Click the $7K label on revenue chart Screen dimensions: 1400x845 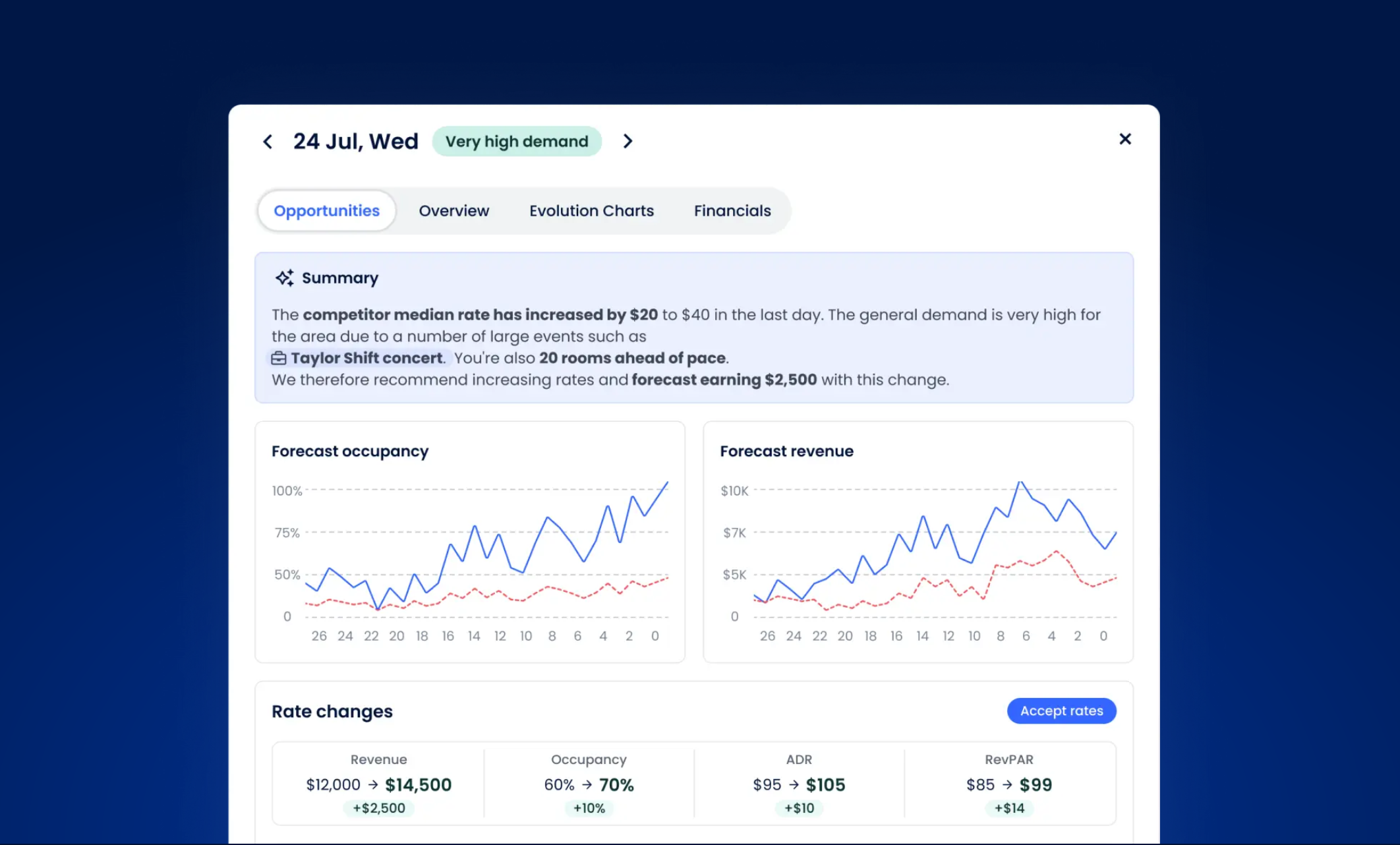pyautogui.click(x=734, y=533)
